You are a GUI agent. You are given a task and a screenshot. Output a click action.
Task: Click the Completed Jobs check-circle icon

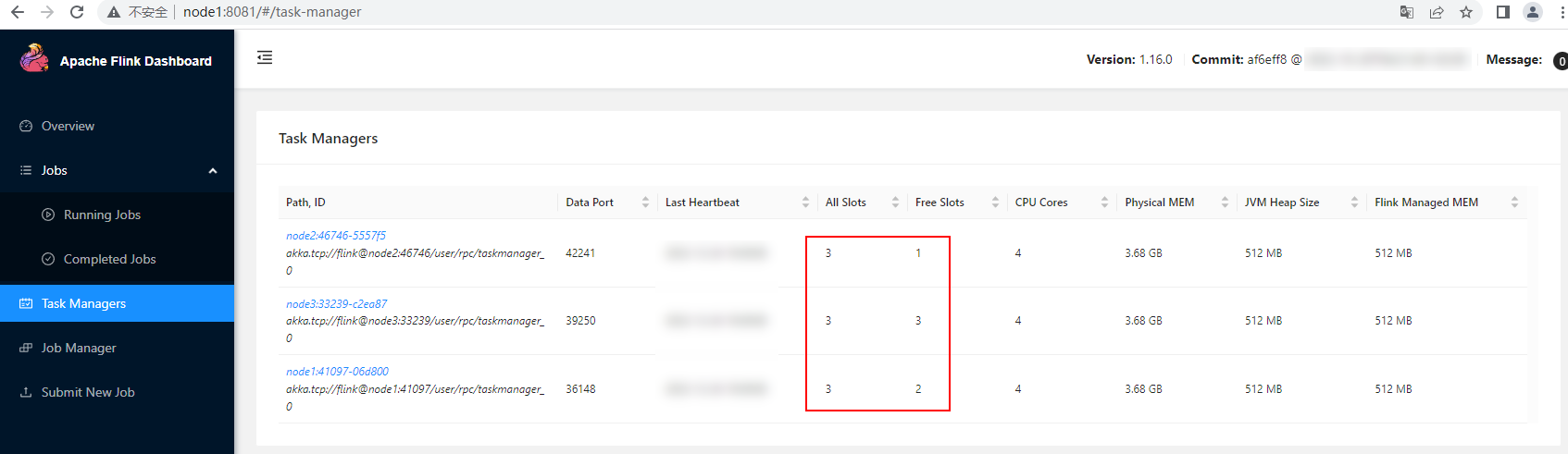coord(48,259)
